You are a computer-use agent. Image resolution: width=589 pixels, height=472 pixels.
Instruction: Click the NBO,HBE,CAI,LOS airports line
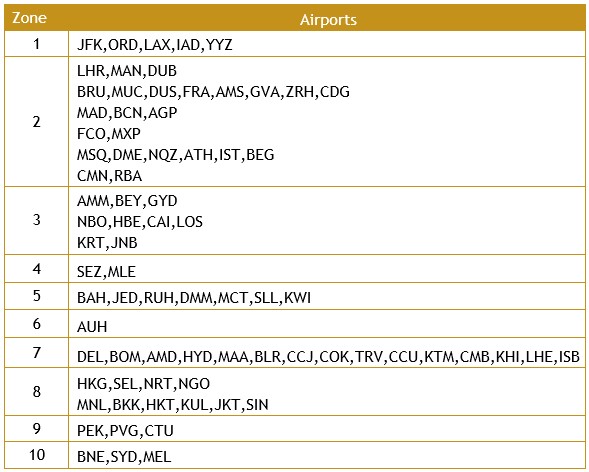click(140, 222)
